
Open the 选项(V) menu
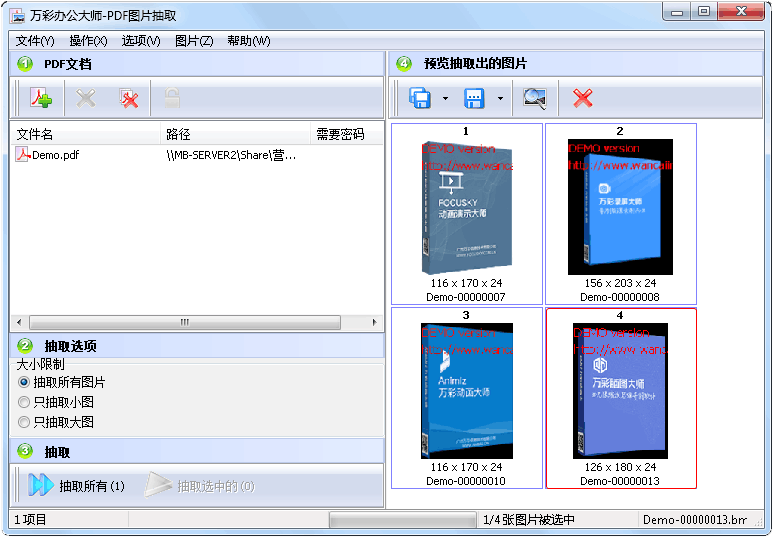(141, 41)
